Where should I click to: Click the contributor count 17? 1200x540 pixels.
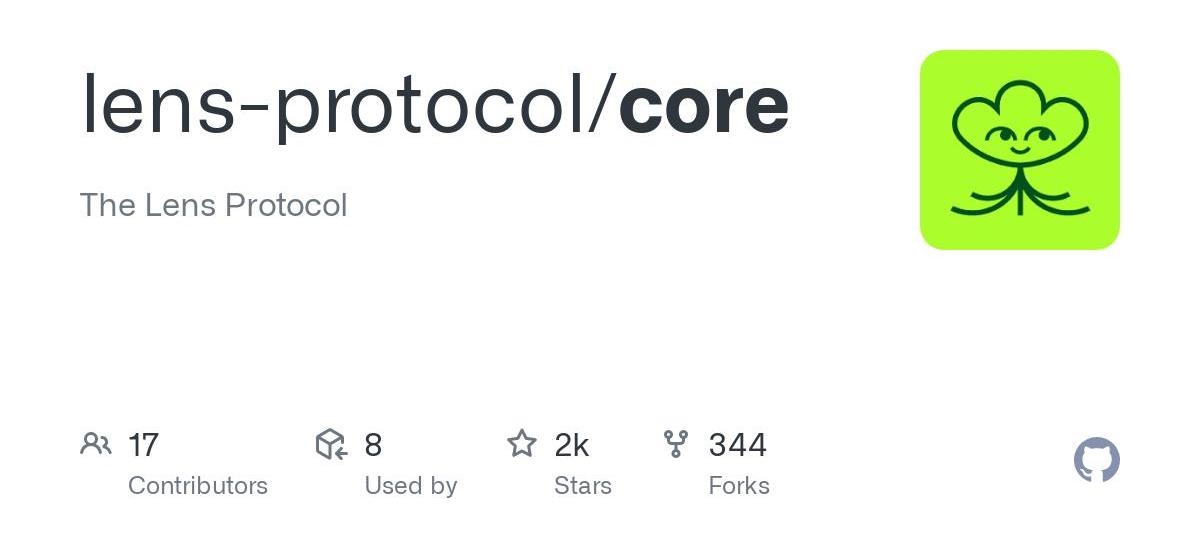144,444
